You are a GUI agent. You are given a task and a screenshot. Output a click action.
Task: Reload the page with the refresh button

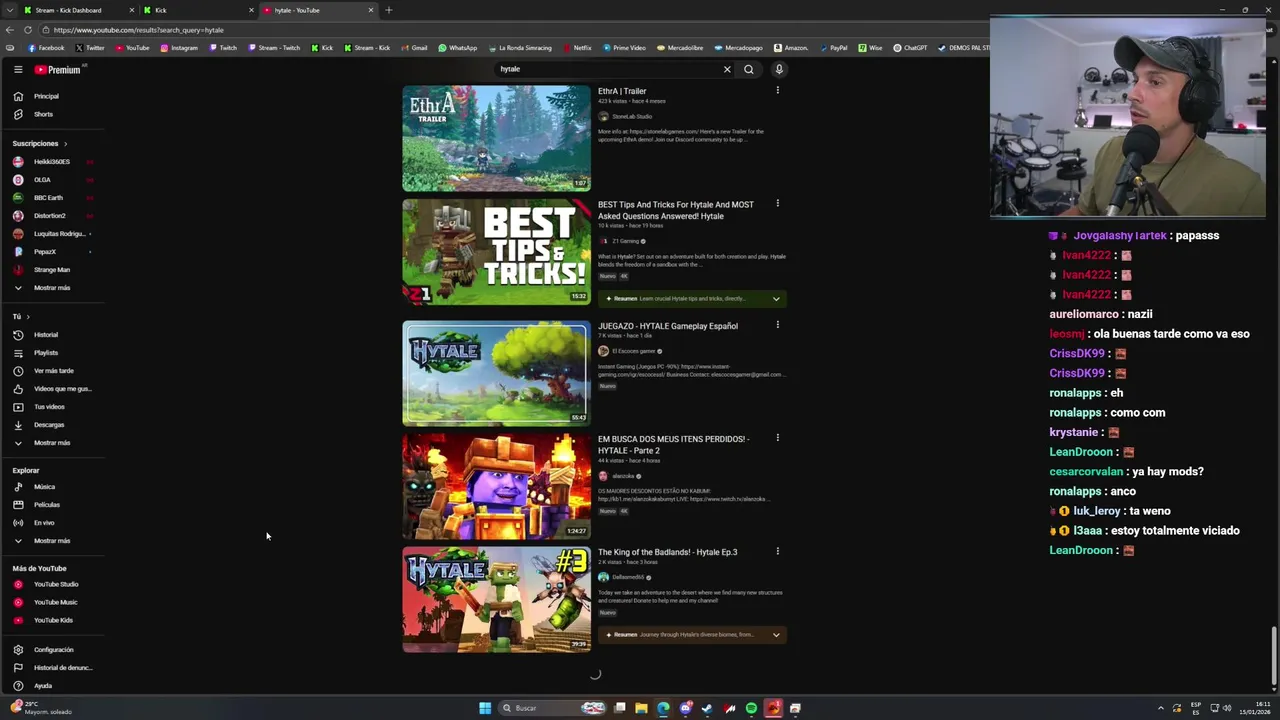pyautogui.click(x=29, y=30)
